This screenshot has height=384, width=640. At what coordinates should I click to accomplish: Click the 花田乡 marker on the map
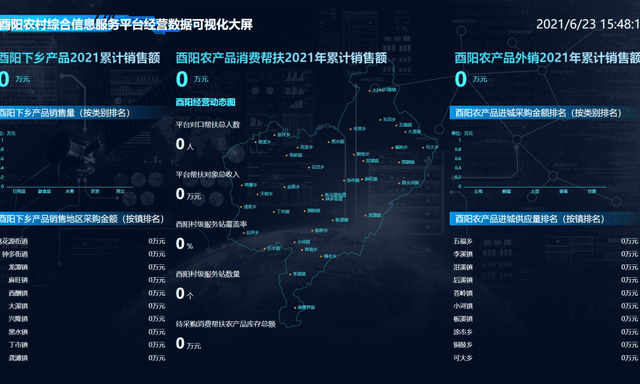click(316, 167)
